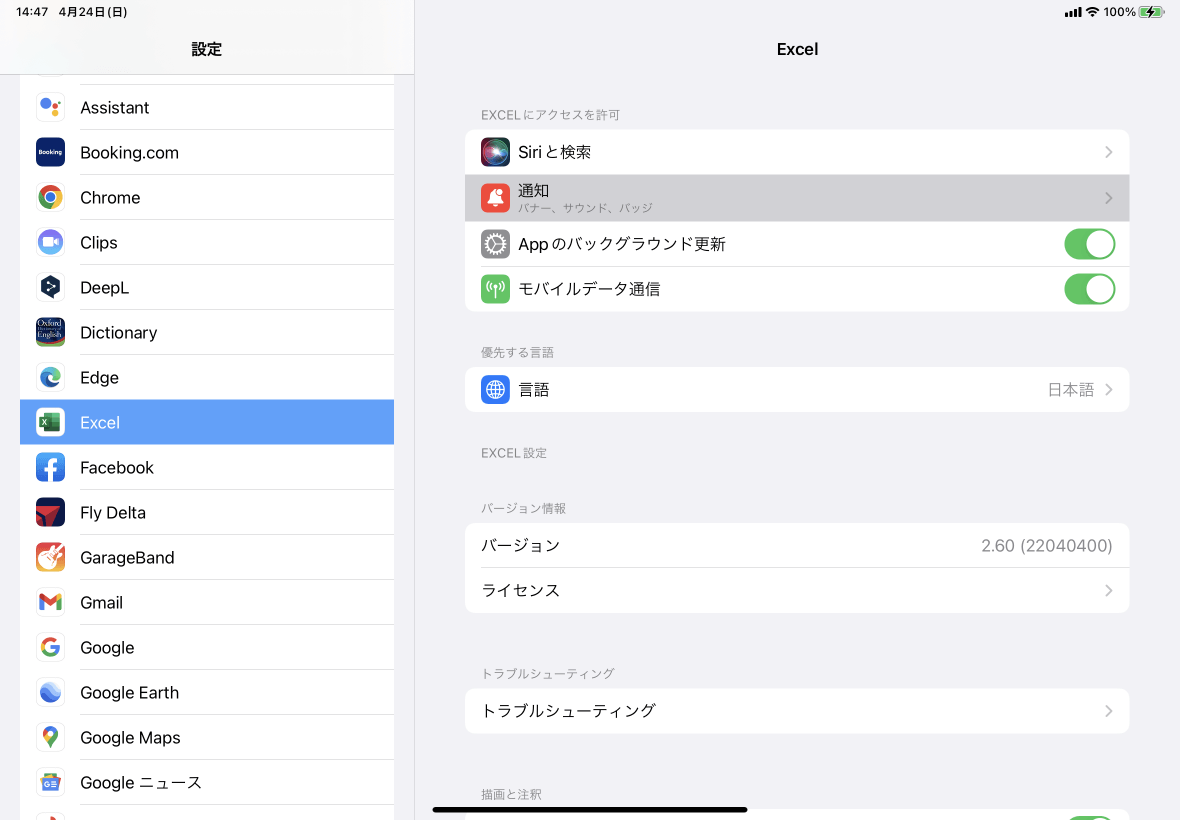Tap the 14:47 clock in status bar
Image resolution: width=1180 pixels, height=820 pixels.
point(32,12)
